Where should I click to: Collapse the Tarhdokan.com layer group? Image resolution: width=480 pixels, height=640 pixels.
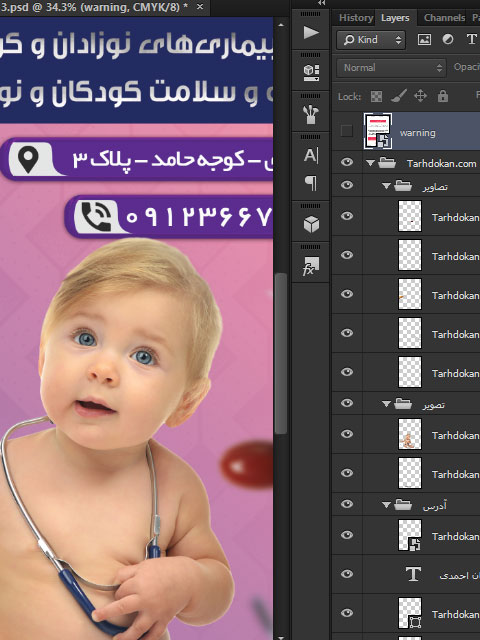pos(370,163)
